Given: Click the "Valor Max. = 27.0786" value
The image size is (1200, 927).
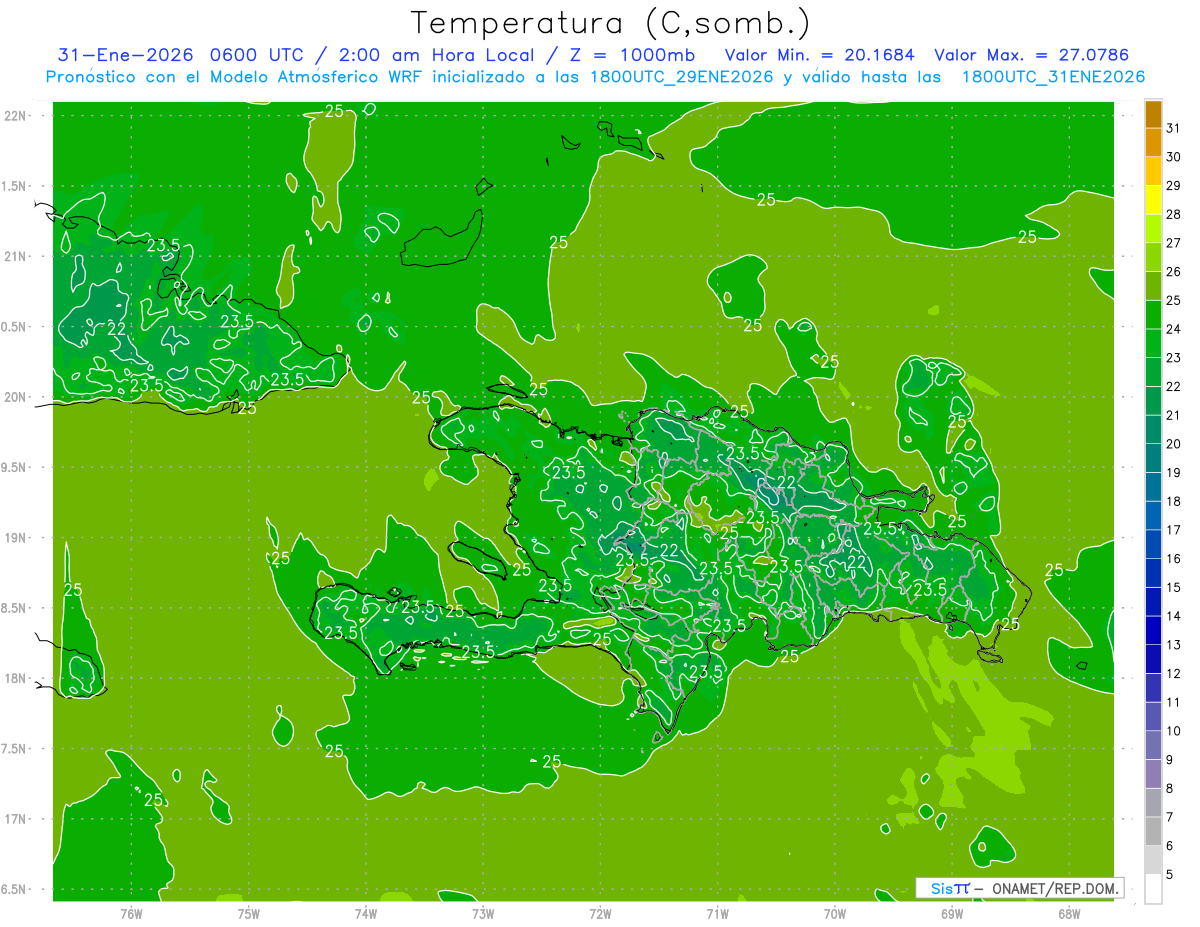Looking at the screenshot, I should coord(1031,54).
